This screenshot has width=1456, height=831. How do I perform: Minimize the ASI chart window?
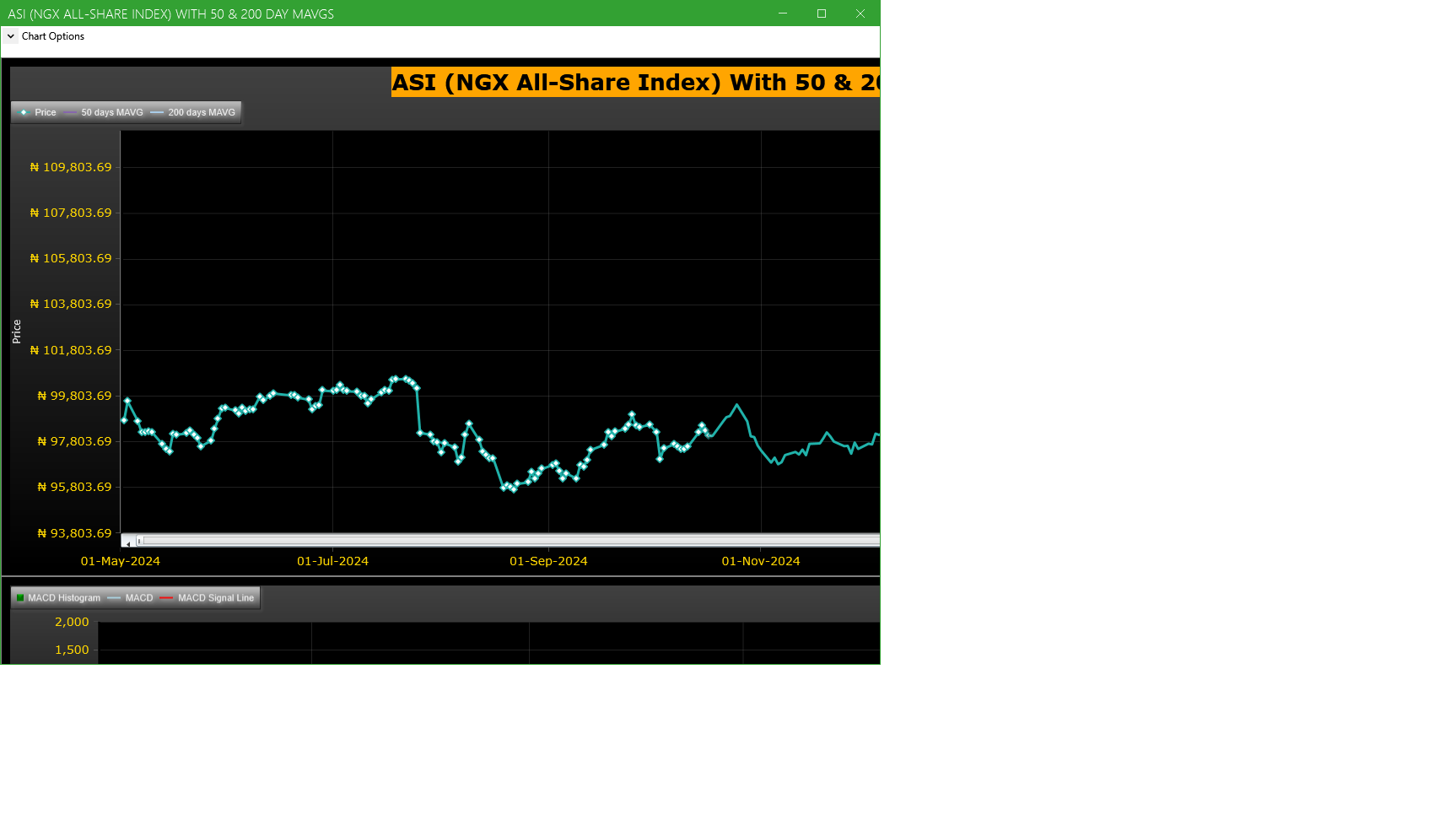click(783, 13)
